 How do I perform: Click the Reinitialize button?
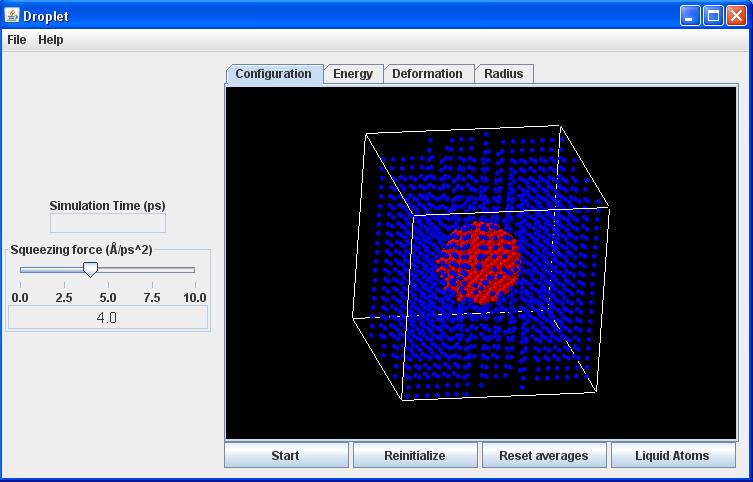(x=415, y=456)
